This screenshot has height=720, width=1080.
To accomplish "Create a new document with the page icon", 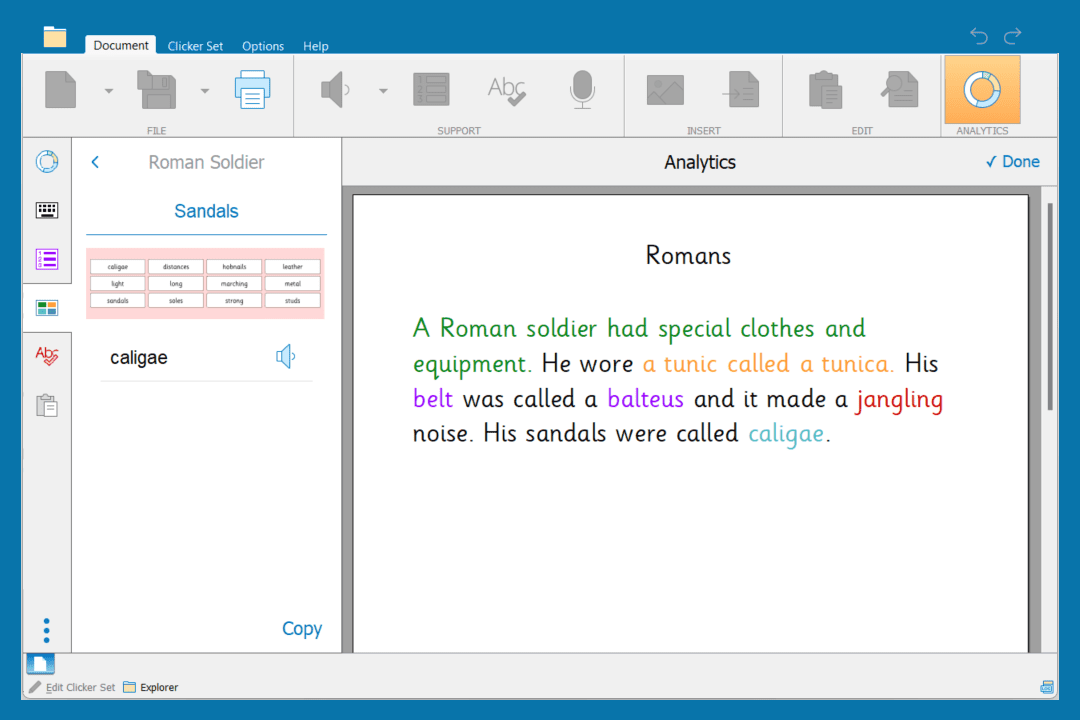I will click(x=61, y=90).
